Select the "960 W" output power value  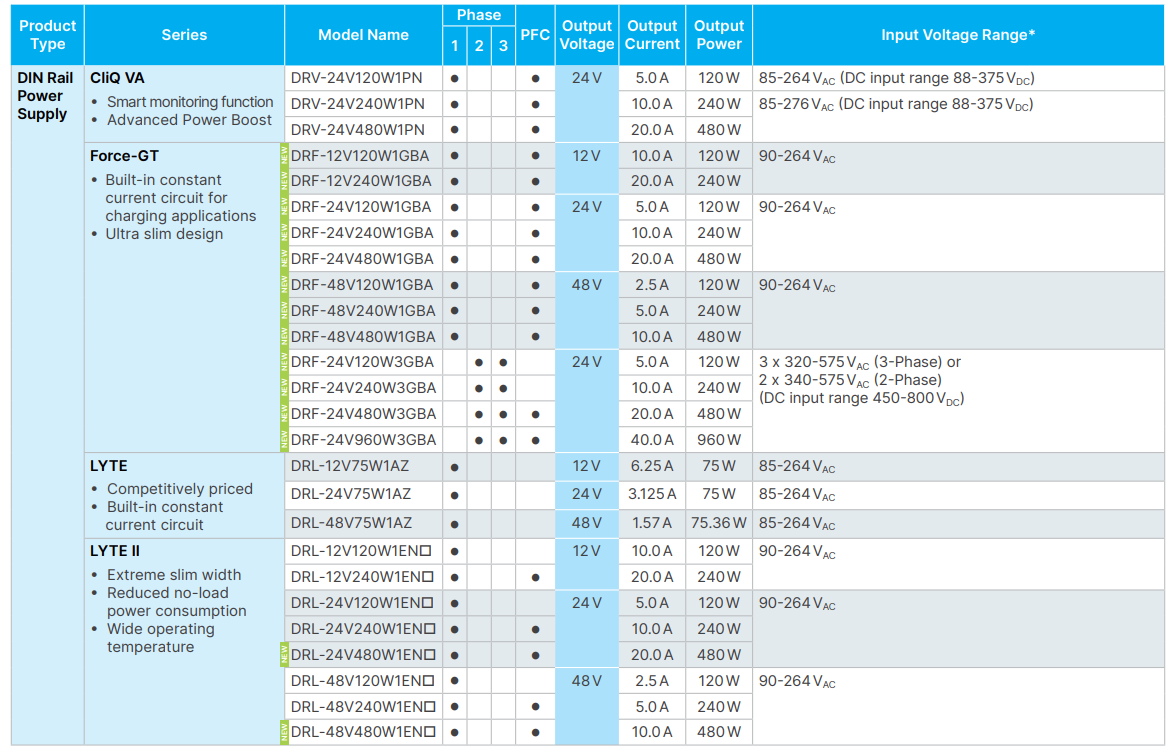click(x=719, y=440)
